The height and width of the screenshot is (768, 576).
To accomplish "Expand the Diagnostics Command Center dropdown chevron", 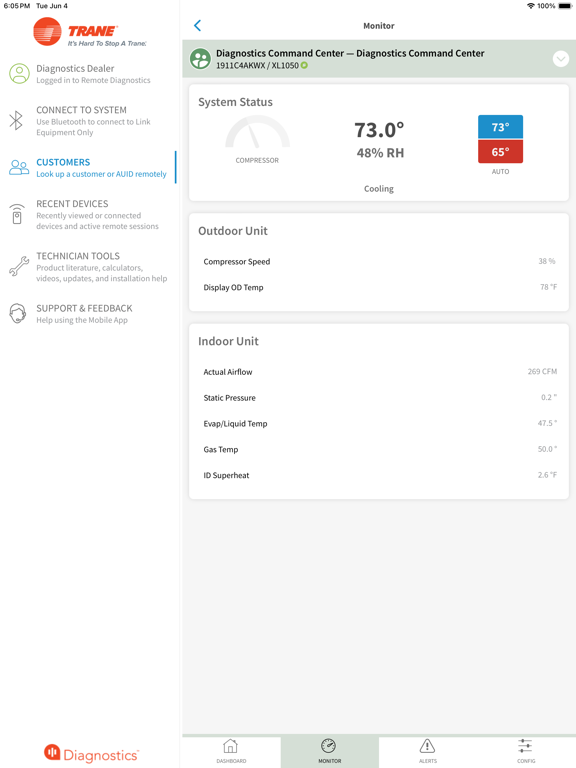I will tap(560, 59).
